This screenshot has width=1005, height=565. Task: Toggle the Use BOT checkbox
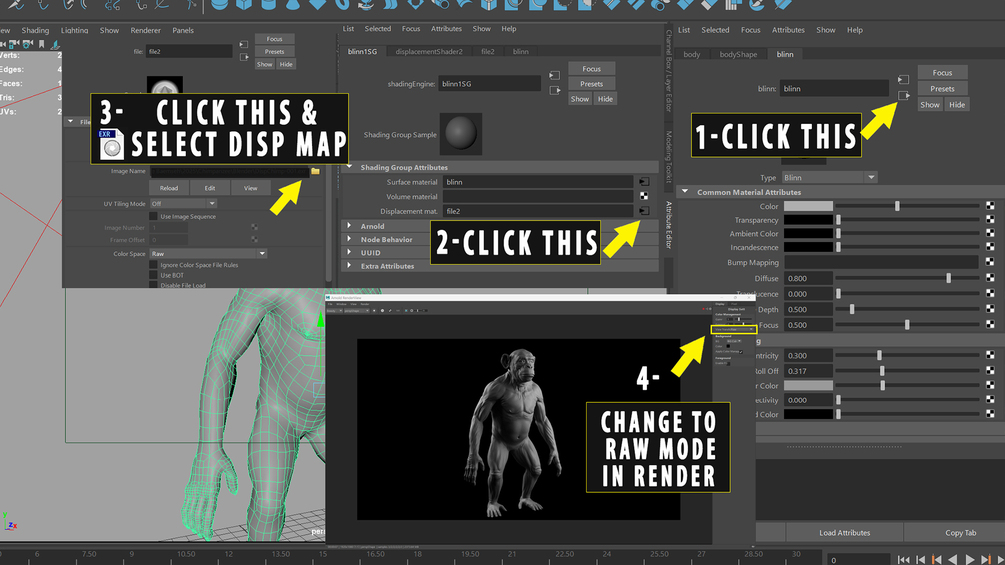[x=153, y=275]
